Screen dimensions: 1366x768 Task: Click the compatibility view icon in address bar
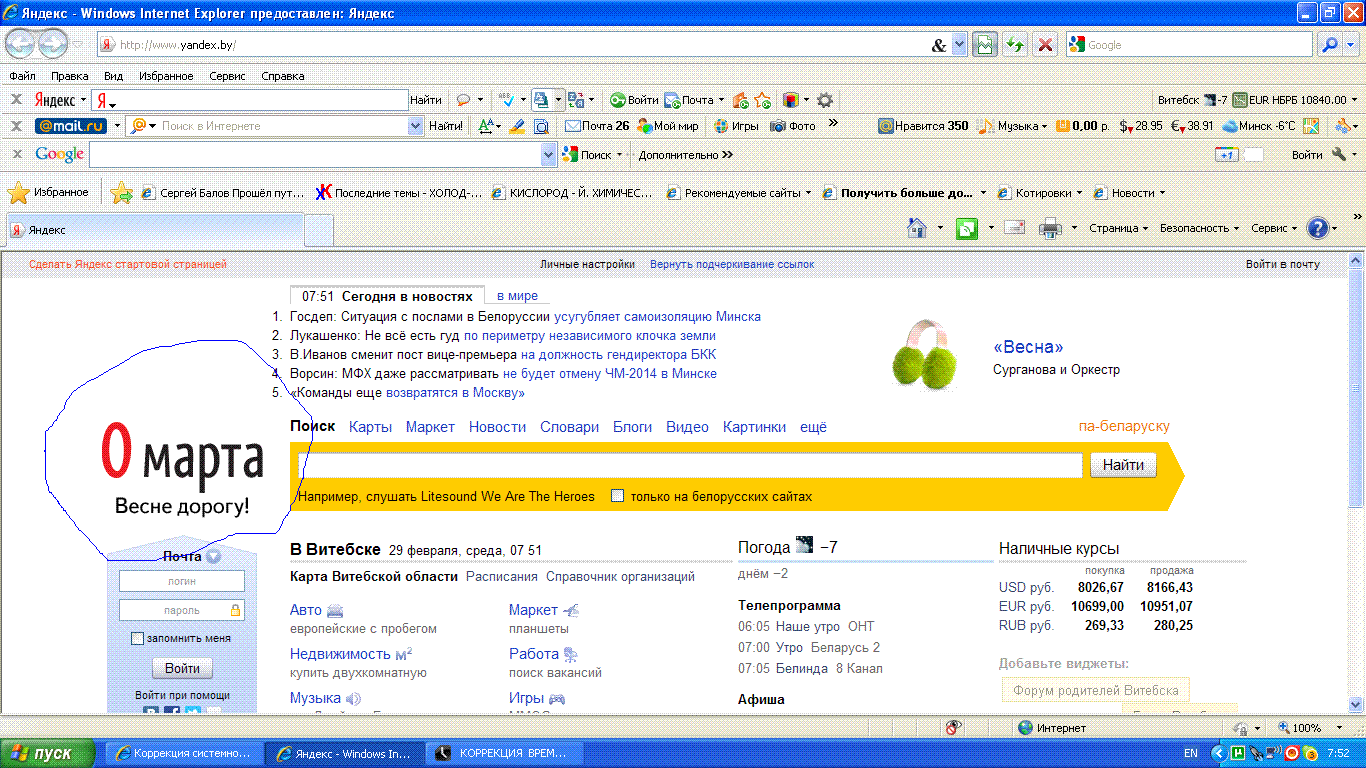(x=985, y=45)
